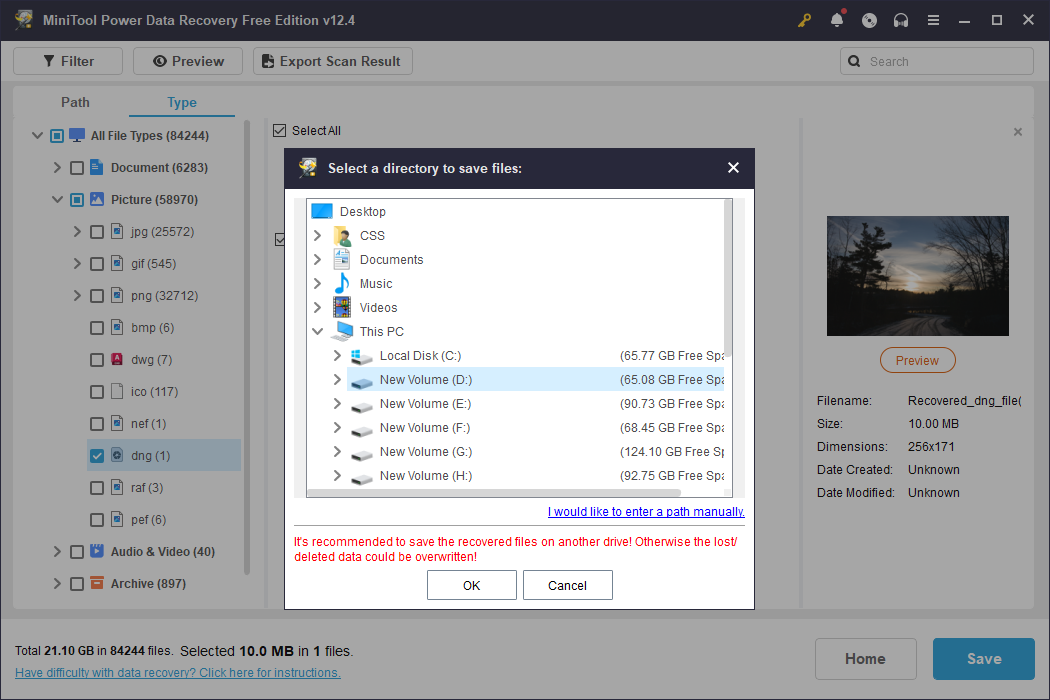The height and width of the screenshot is (700, 1050).
Task: Check the bmp (6) checkbox
Action: coord(97,328)
